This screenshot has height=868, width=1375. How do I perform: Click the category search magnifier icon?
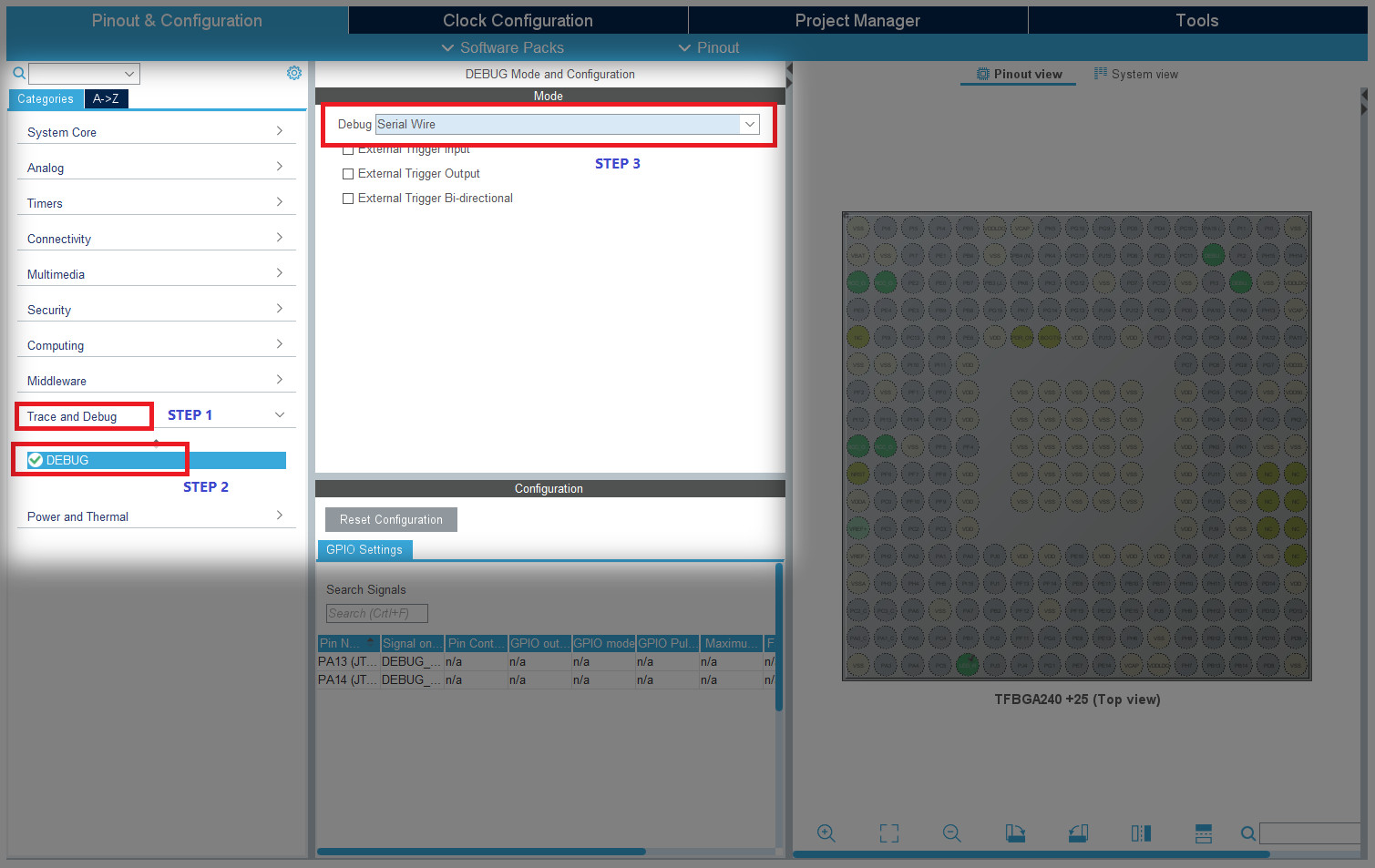[18, 73]
